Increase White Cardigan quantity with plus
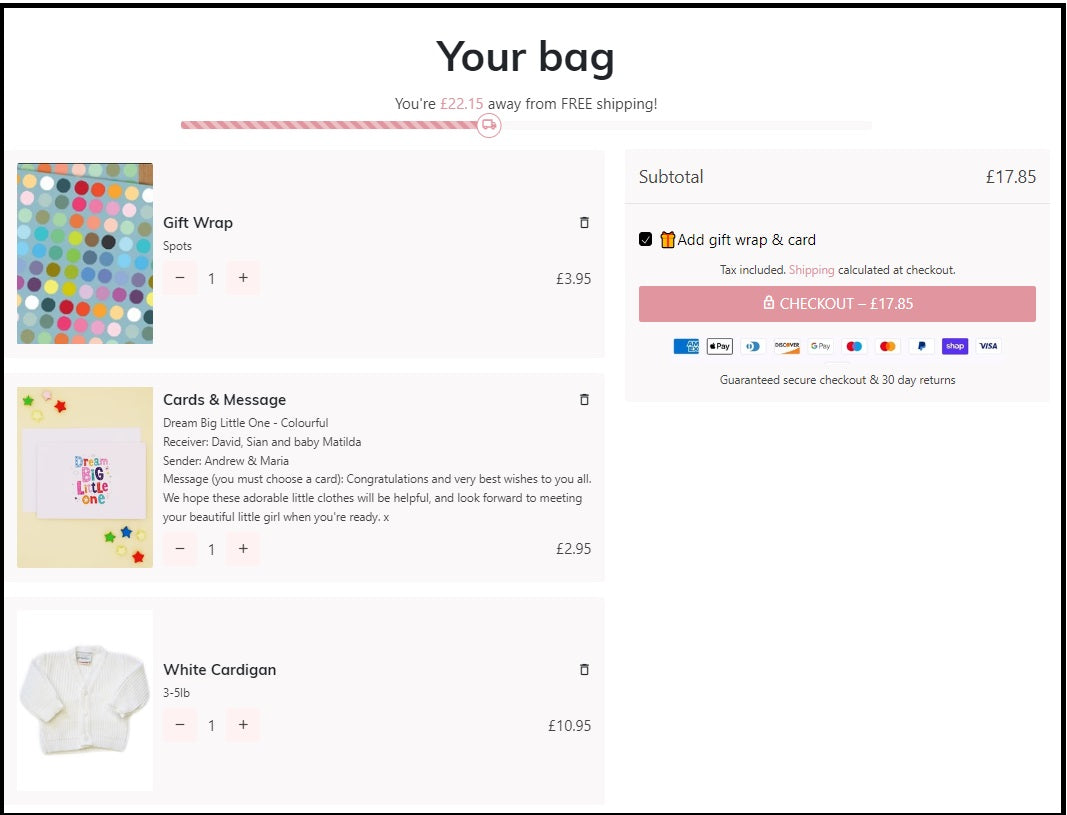1067x815 pixels. [243, 725]
